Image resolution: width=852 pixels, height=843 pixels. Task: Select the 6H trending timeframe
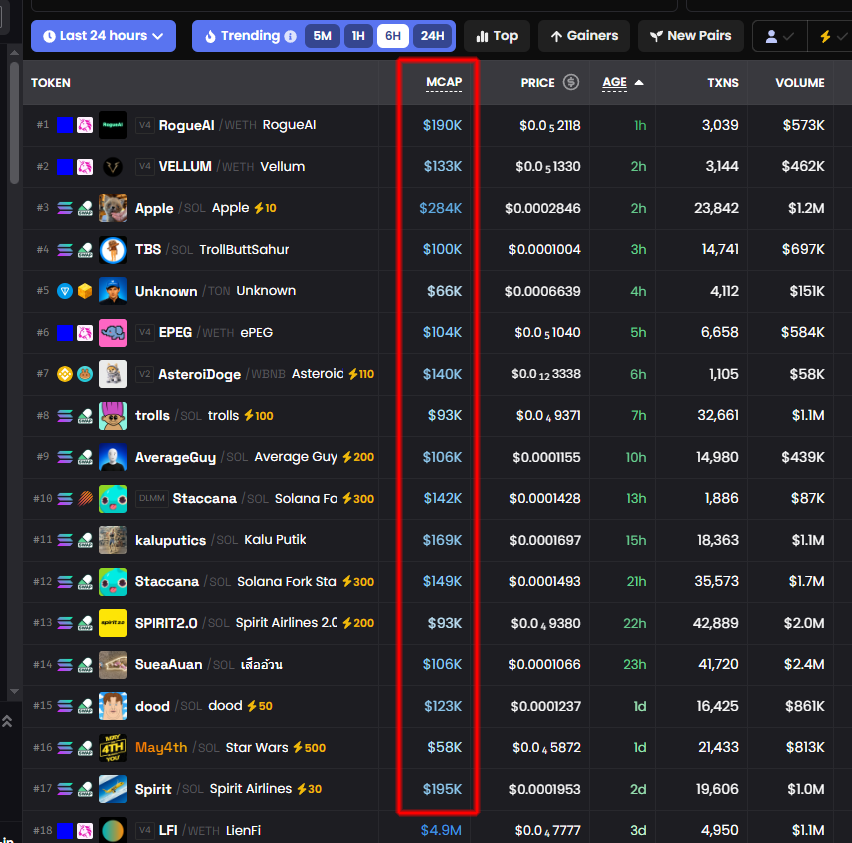coord(393,36)
